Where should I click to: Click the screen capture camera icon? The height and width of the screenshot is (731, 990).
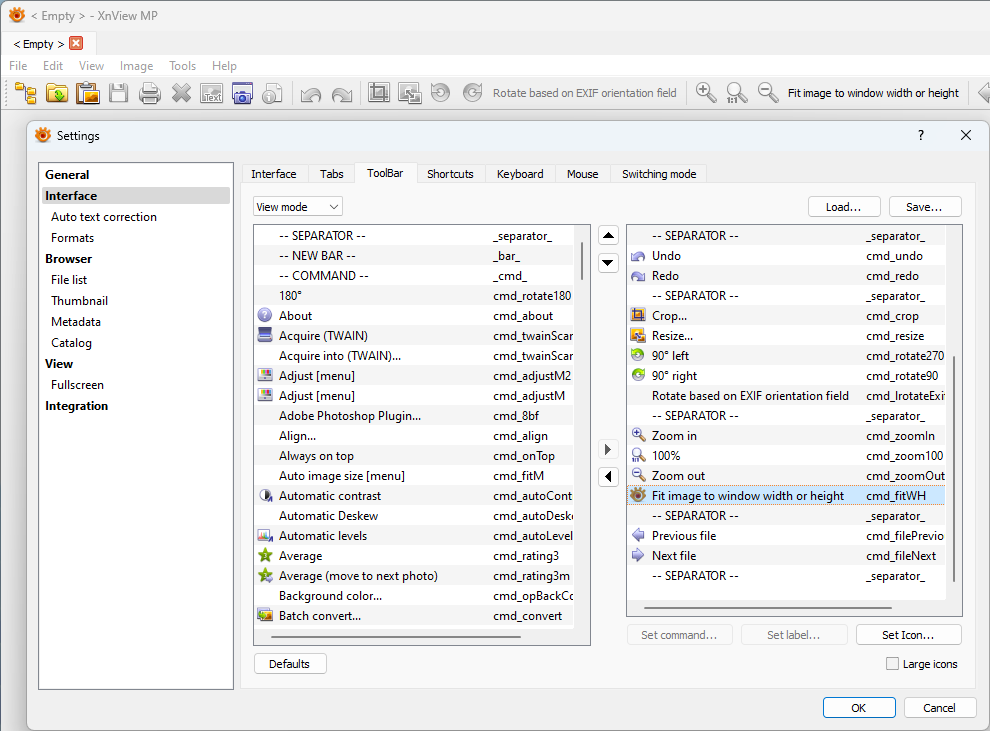click(x=242, y=93)
